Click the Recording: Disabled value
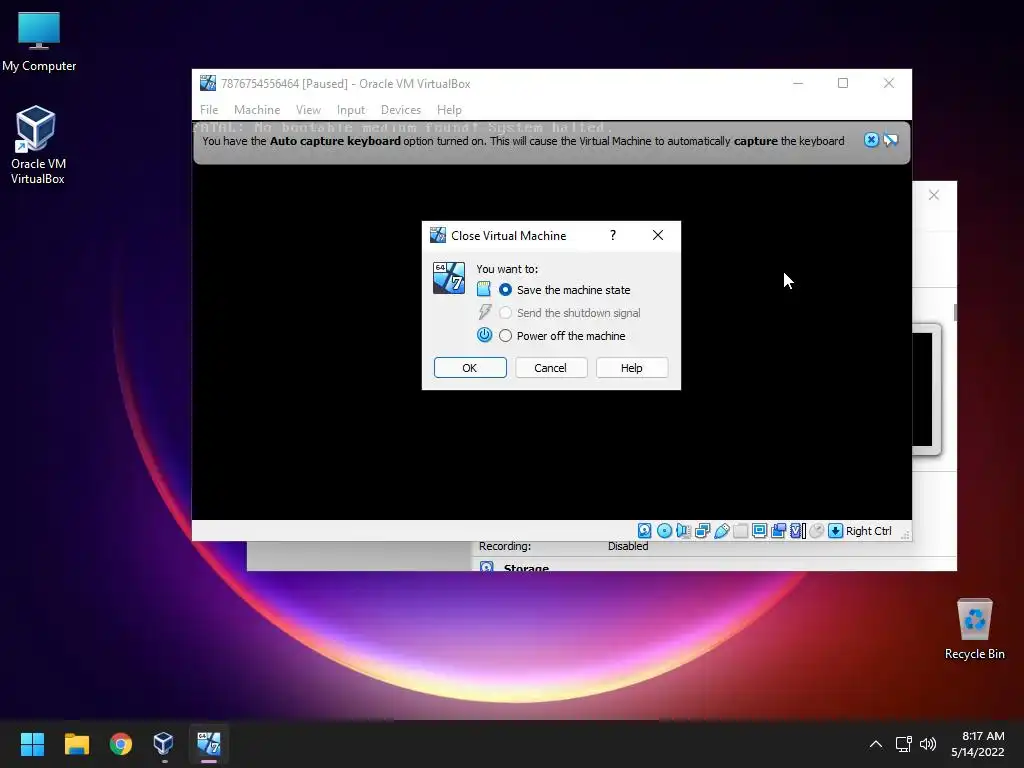Image resolution: width=1024 pixels, height=768 pixels. [x=628, y=546]
